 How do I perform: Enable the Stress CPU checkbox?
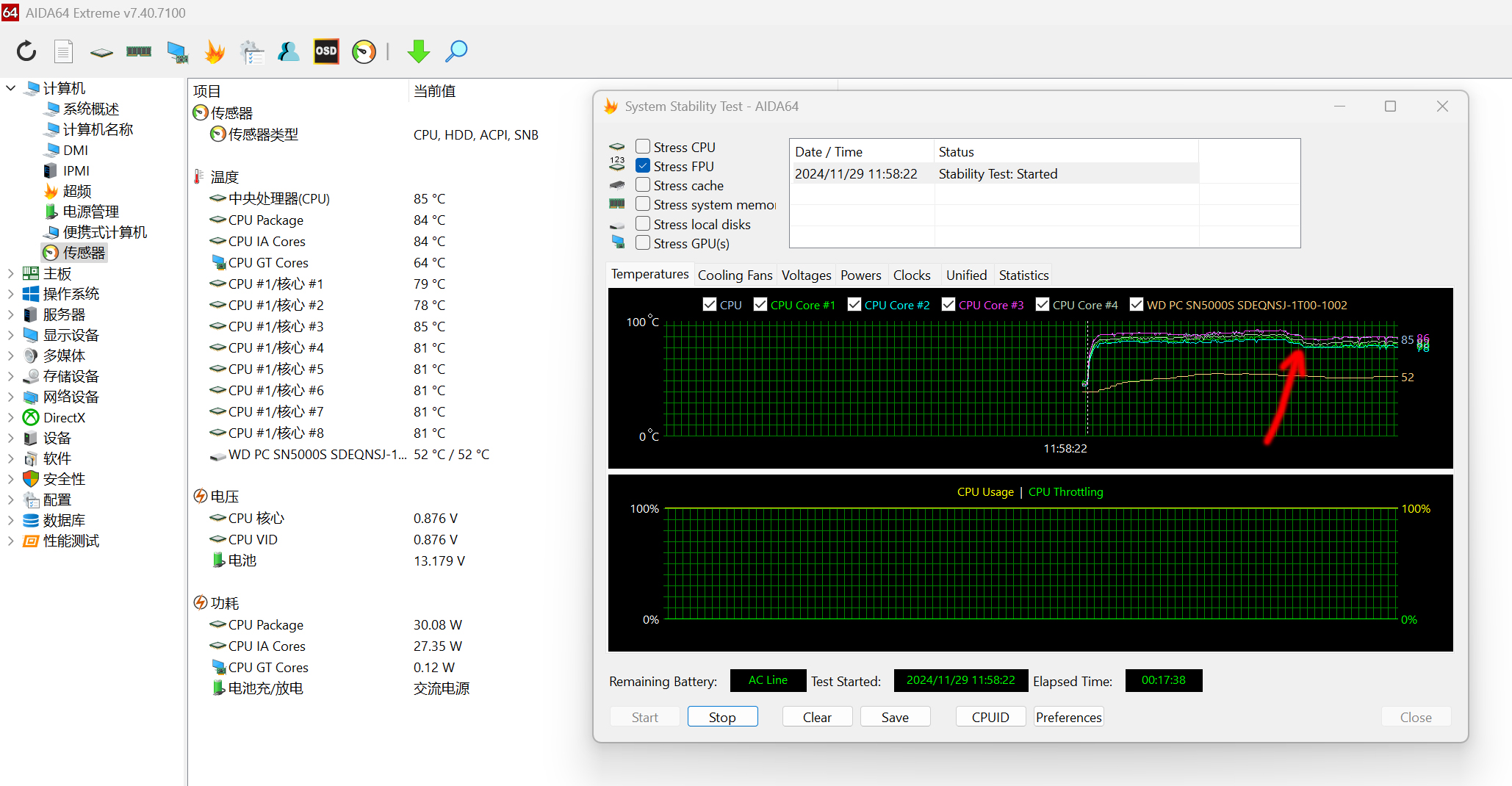coord(643,147)
